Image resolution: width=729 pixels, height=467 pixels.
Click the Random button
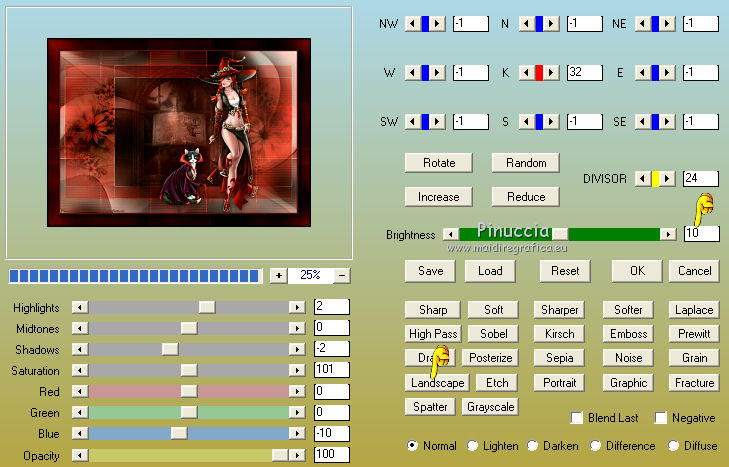pyautogui.click(x=526, y=163)
